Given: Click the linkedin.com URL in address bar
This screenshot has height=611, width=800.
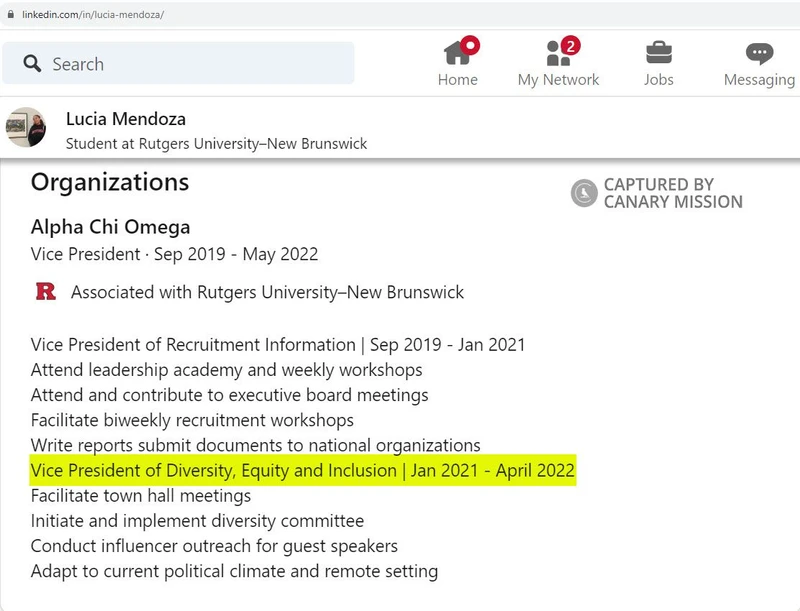Looking at the screenshot, I should (93, 14).
